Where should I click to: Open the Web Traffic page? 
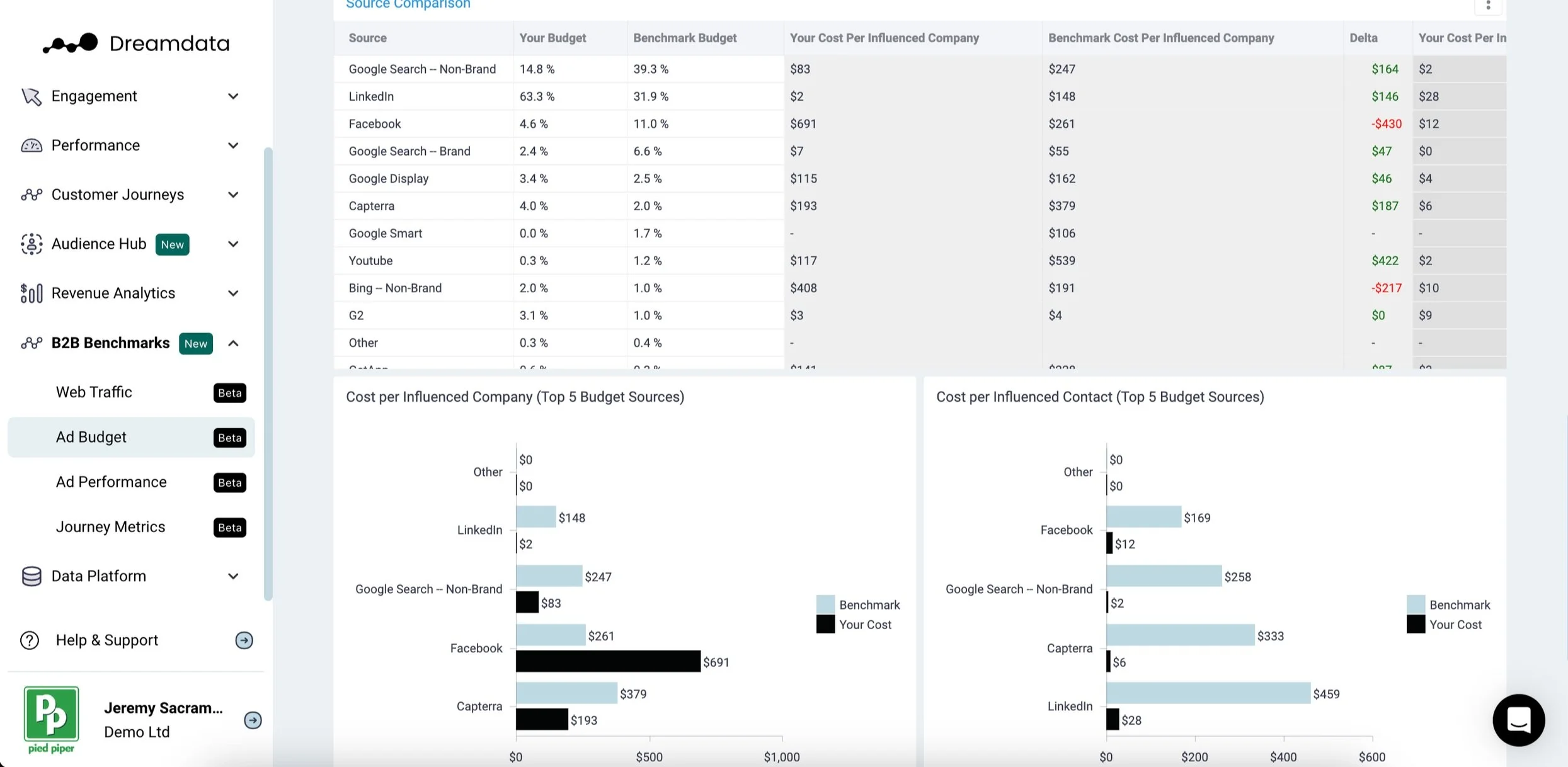tap(94, 392)
